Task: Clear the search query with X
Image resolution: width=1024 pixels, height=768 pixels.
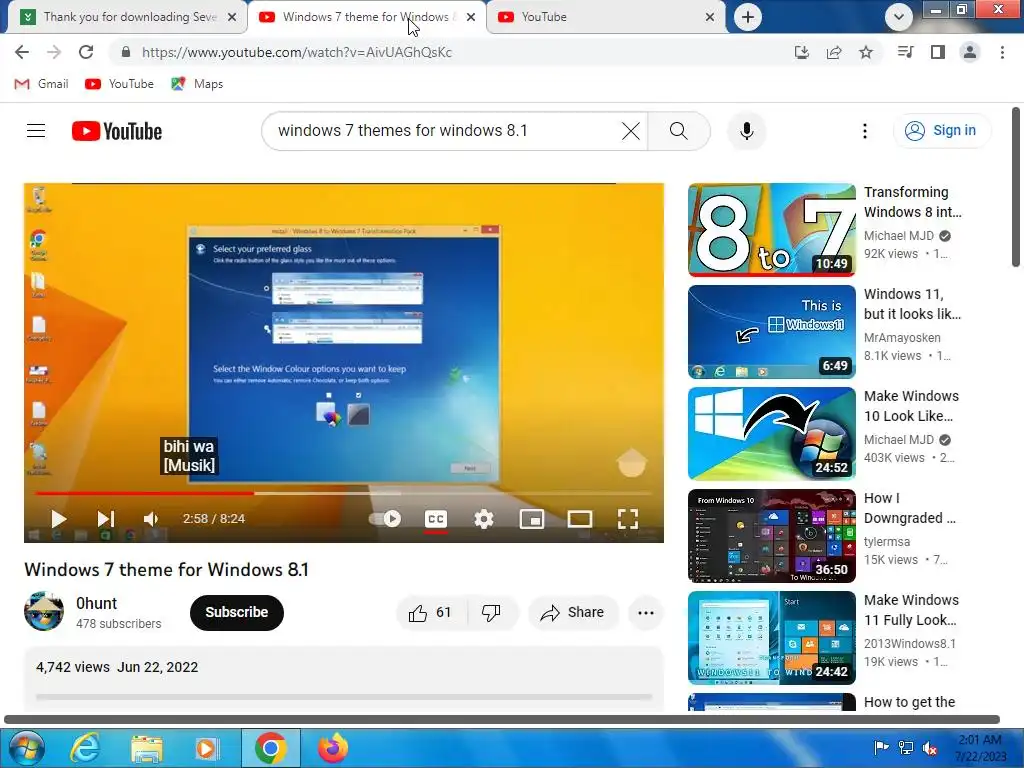Action: click(631, 131)
